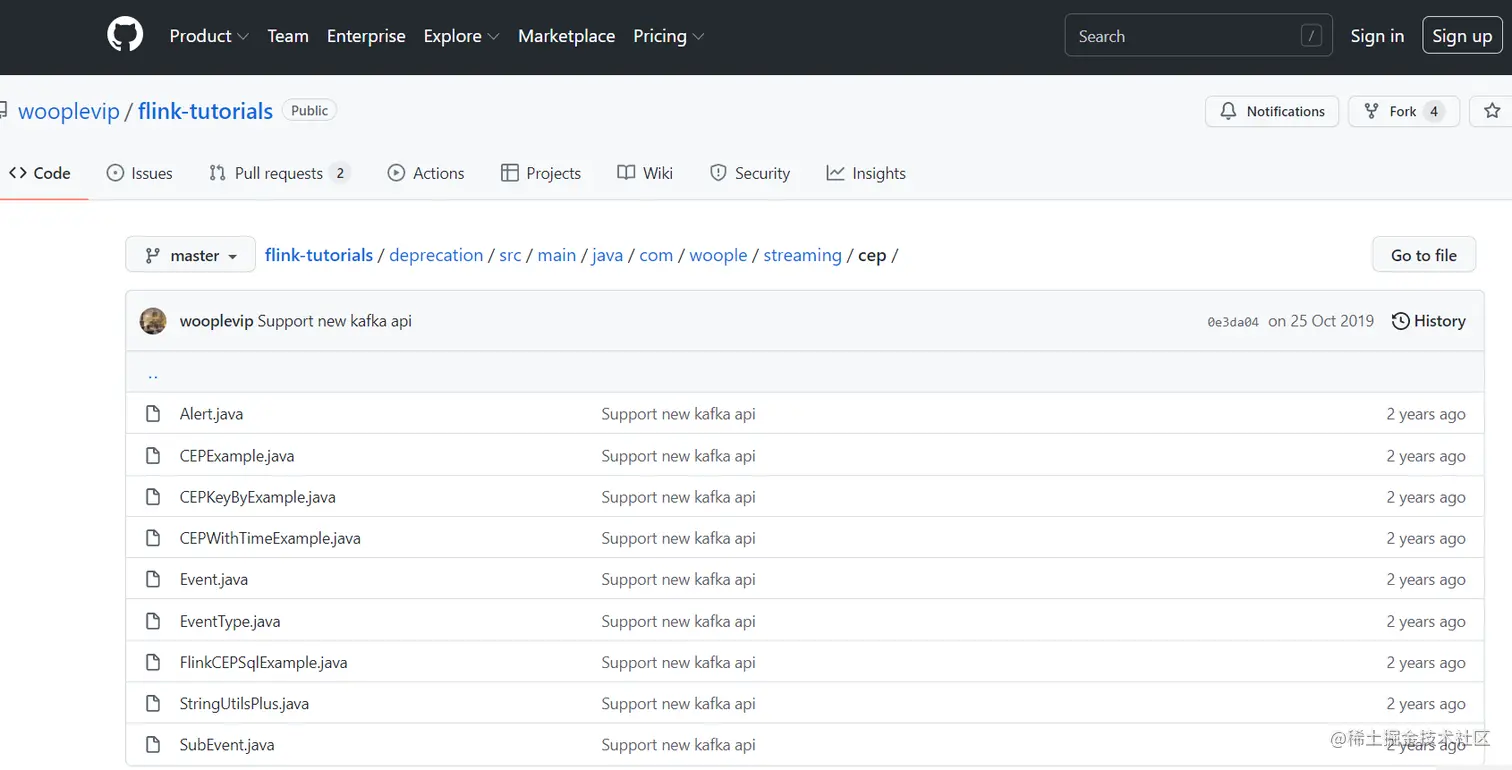Click deprecation in the breadcrumb path
The height and width of the screenshot is (770, 1512).
(x=436, y=255)
